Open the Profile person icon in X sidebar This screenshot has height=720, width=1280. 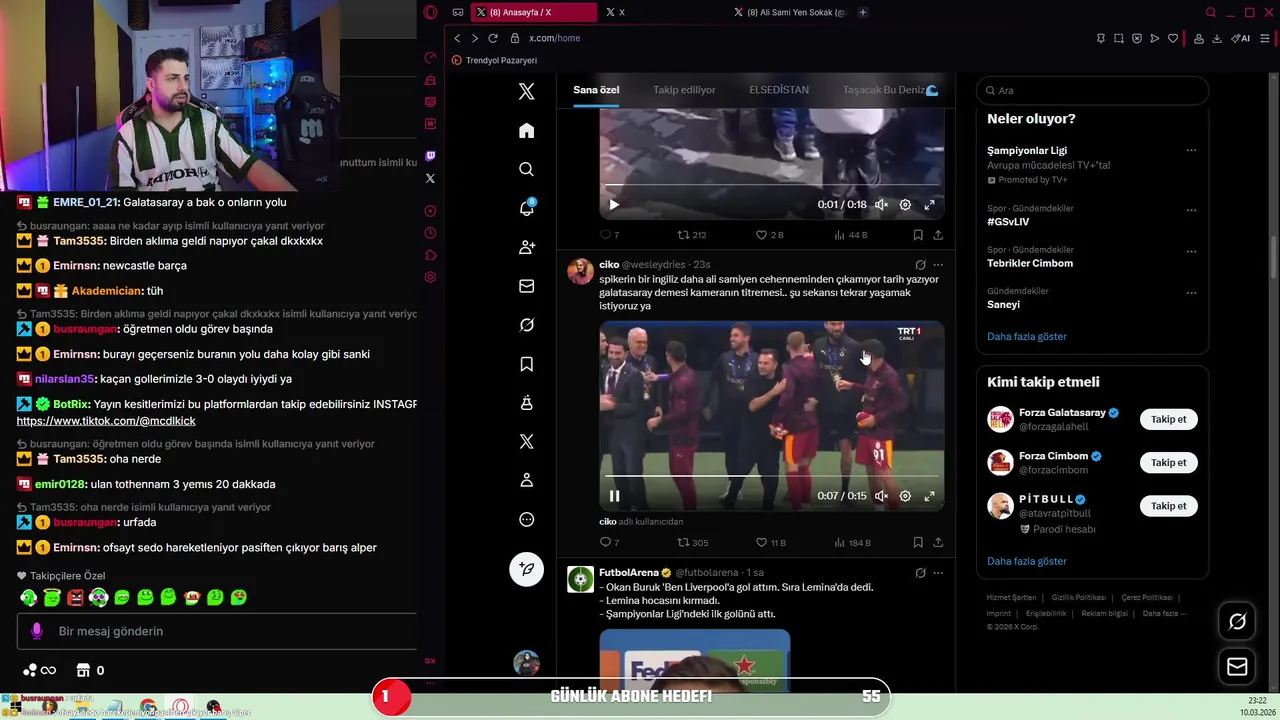coord(527,481)
